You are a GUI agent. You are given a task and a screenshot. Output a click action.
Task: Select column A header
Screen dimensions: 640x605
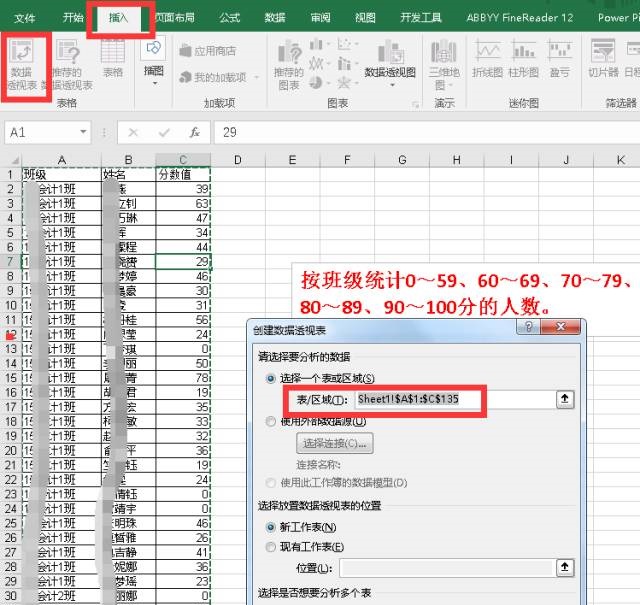(x=62, y=160)
